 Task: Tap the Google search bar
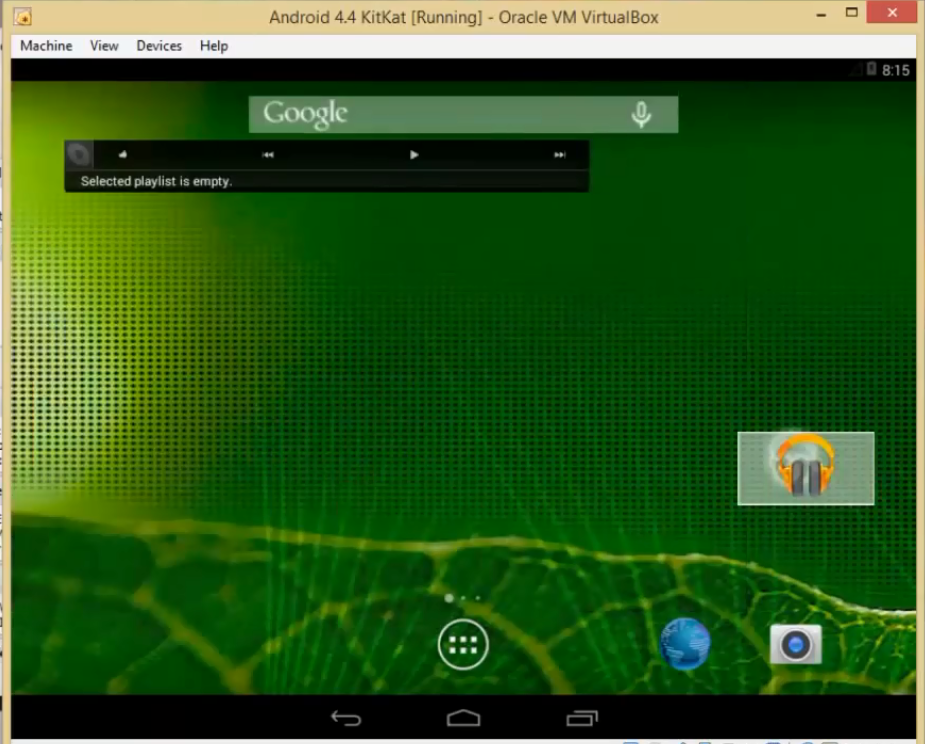tap(463, 114)
